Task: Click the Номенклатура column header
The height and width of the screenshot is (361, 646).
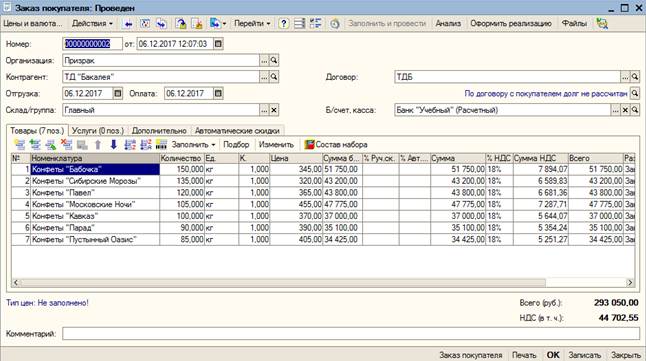Action: tap(95, 158)
